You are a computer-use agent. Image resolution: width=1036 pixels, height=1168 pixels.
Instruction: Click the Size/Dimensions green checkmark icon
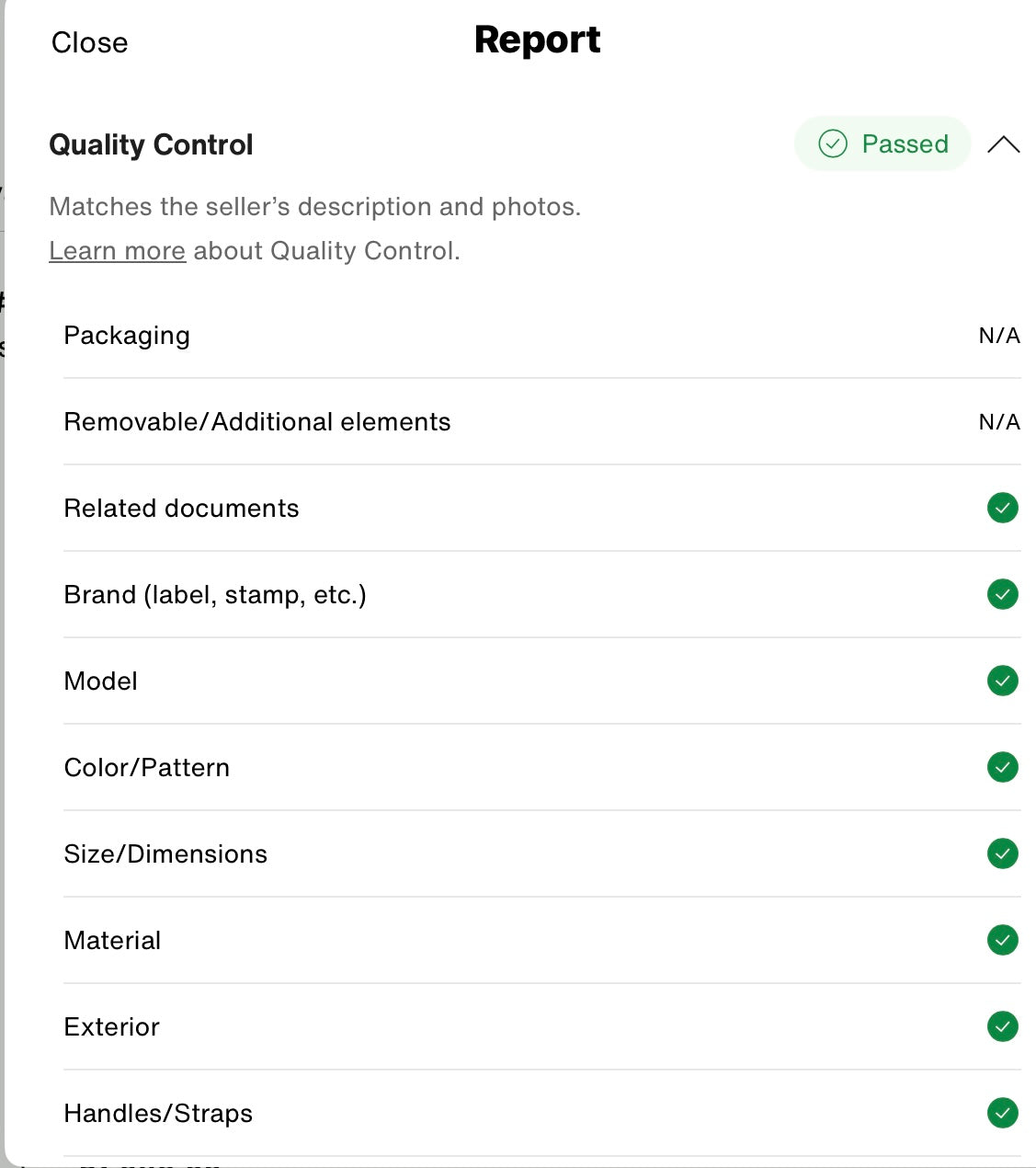point(1002,853)
